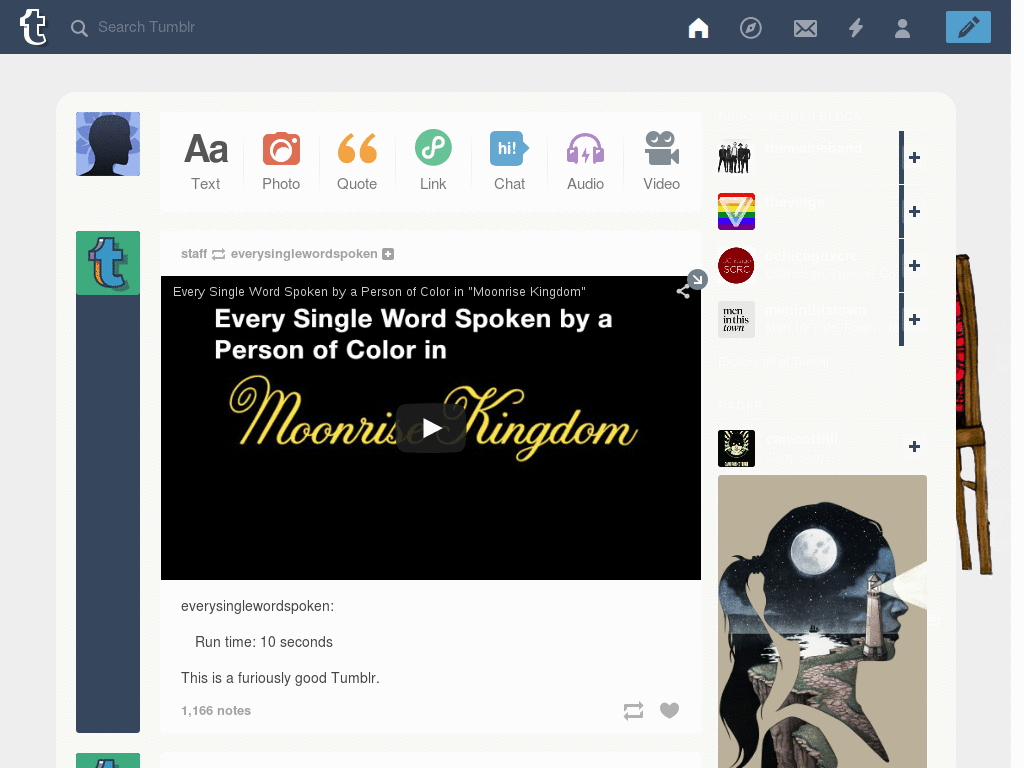The width and height of the screenshot is (1024, 768).
Task: Open the Tumblr logo home link
Action: (33, 27)
